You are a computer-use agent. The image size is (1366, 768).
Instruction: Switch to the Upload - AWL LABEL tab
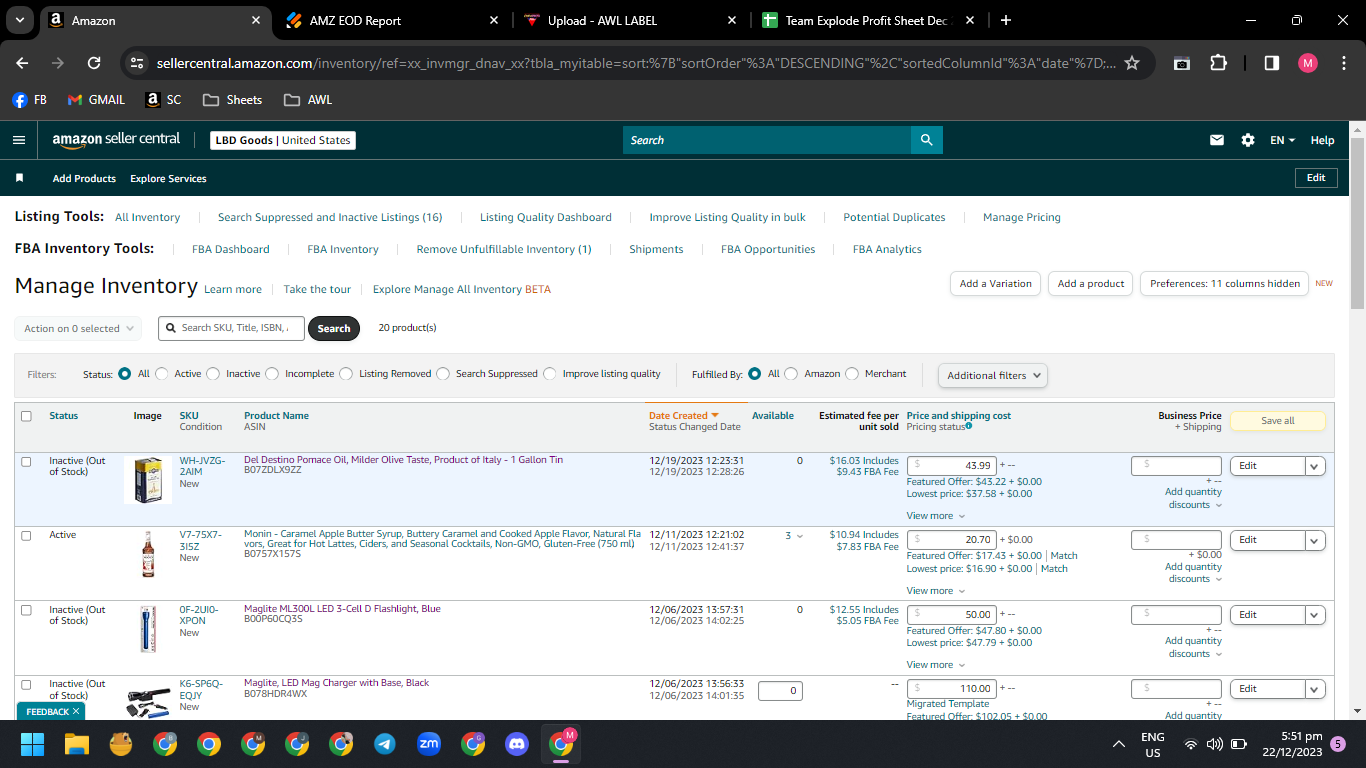632,20
